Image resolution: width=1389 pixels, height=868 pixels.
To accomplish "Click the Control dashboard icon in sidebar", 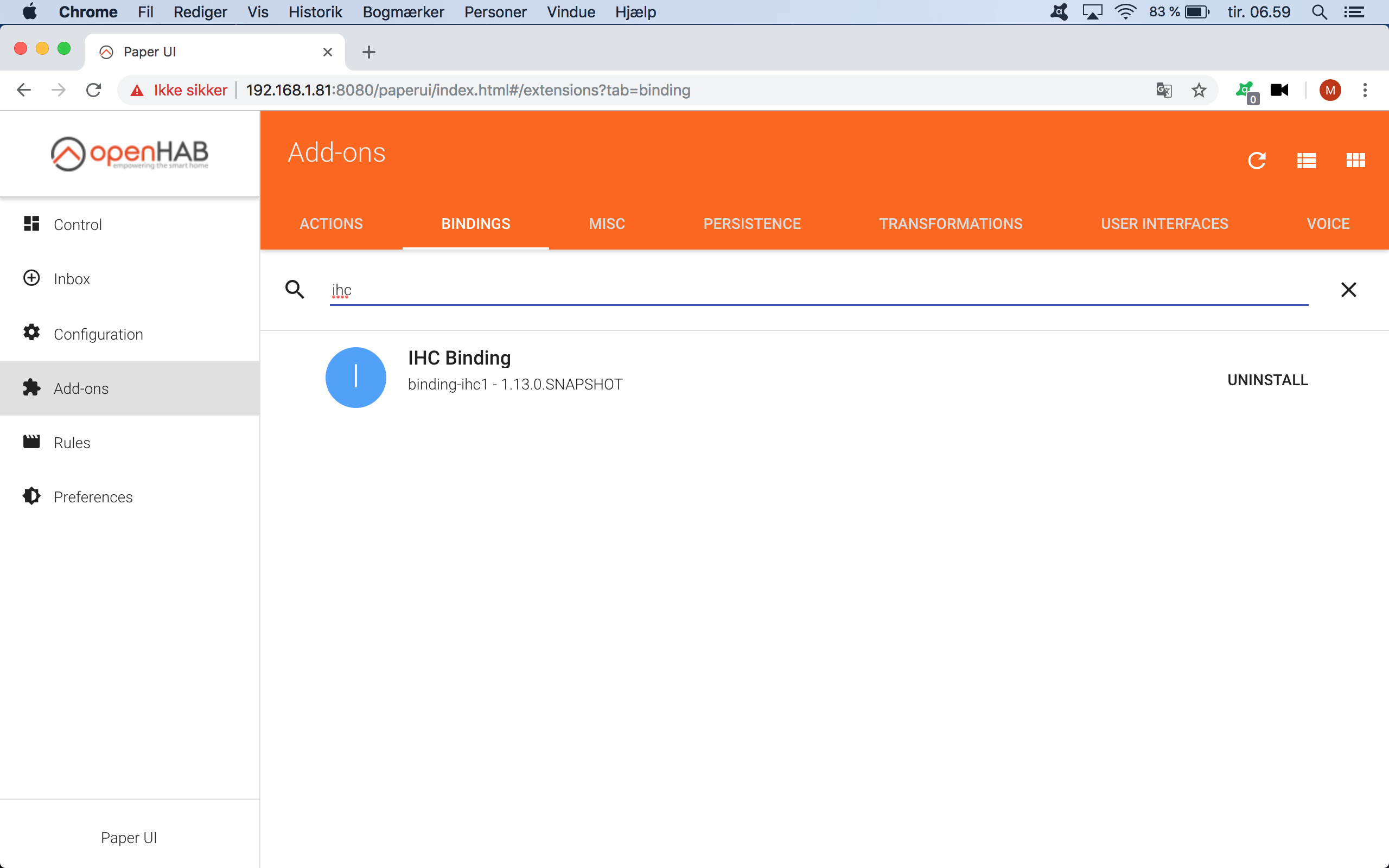I will pyautogui.click(x=31, y=224).
